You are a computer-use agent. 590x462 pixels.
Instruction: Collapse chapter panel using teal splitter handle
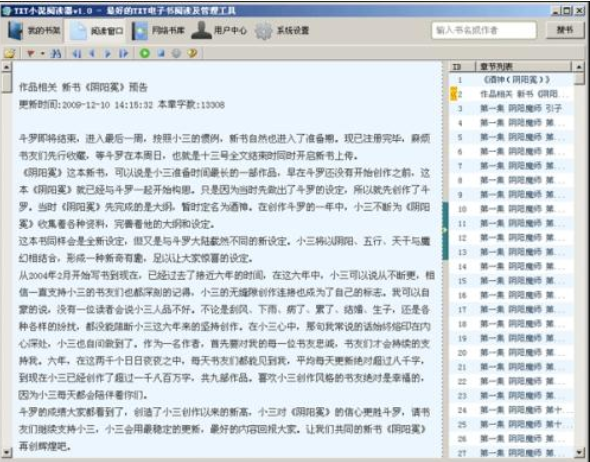(x=445, y=231)
